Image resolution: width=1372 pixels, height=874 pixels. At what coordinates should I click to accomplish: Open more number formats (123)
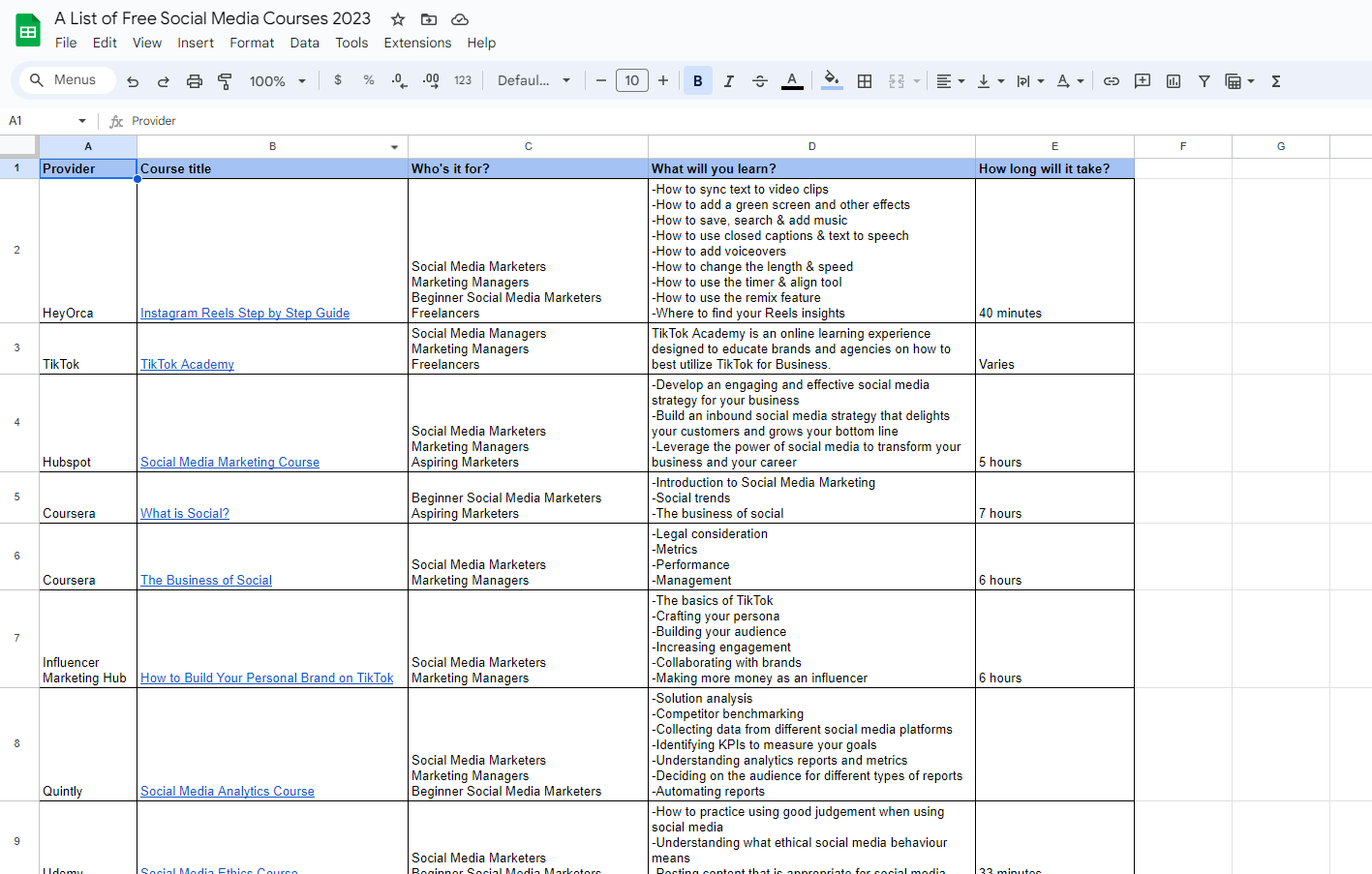click(x=463, y=80)
